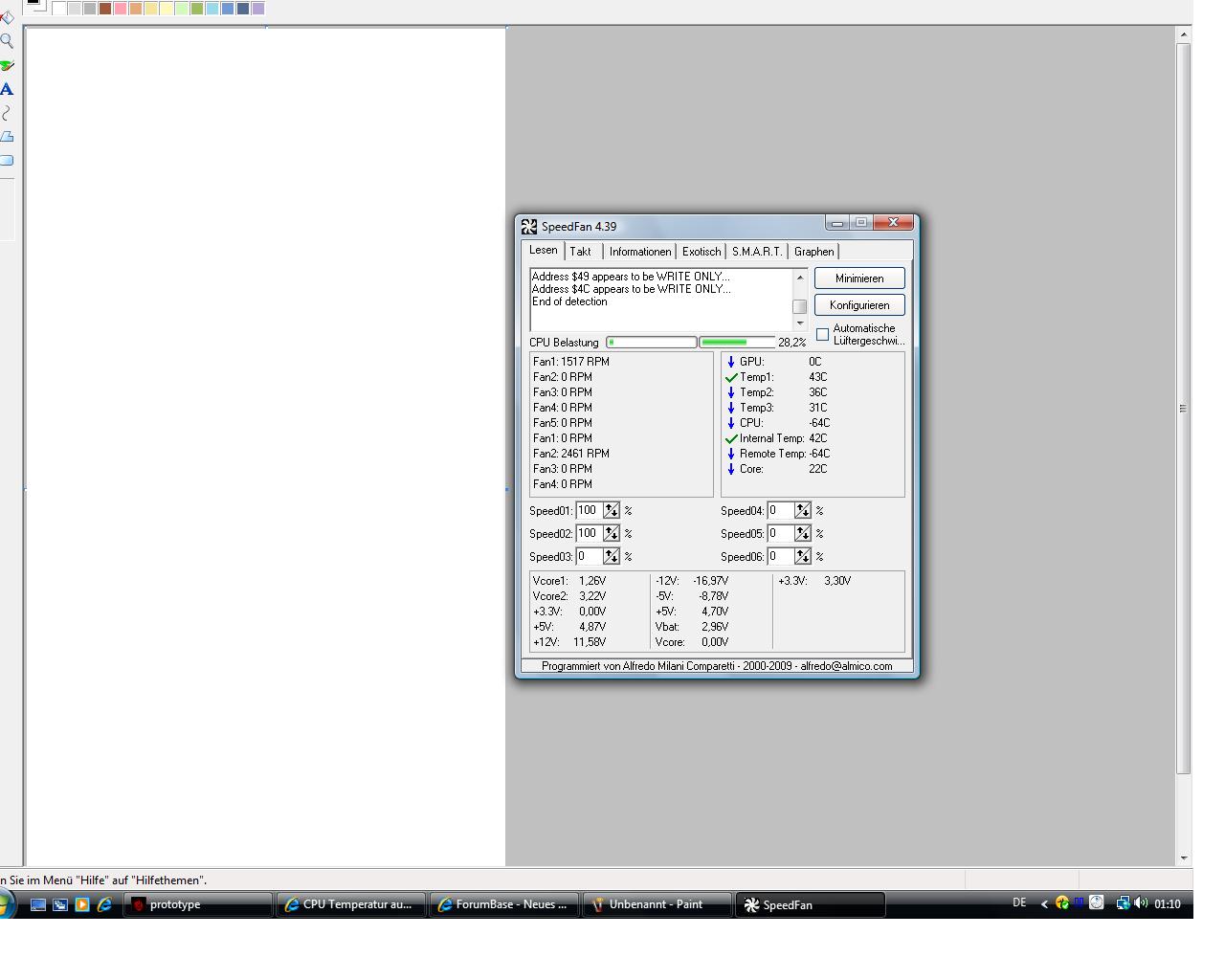This screenshot has width=1225, height=980.
Task: Open the network tray icon
Action: pyautogui.click(x=1123, y=902)
